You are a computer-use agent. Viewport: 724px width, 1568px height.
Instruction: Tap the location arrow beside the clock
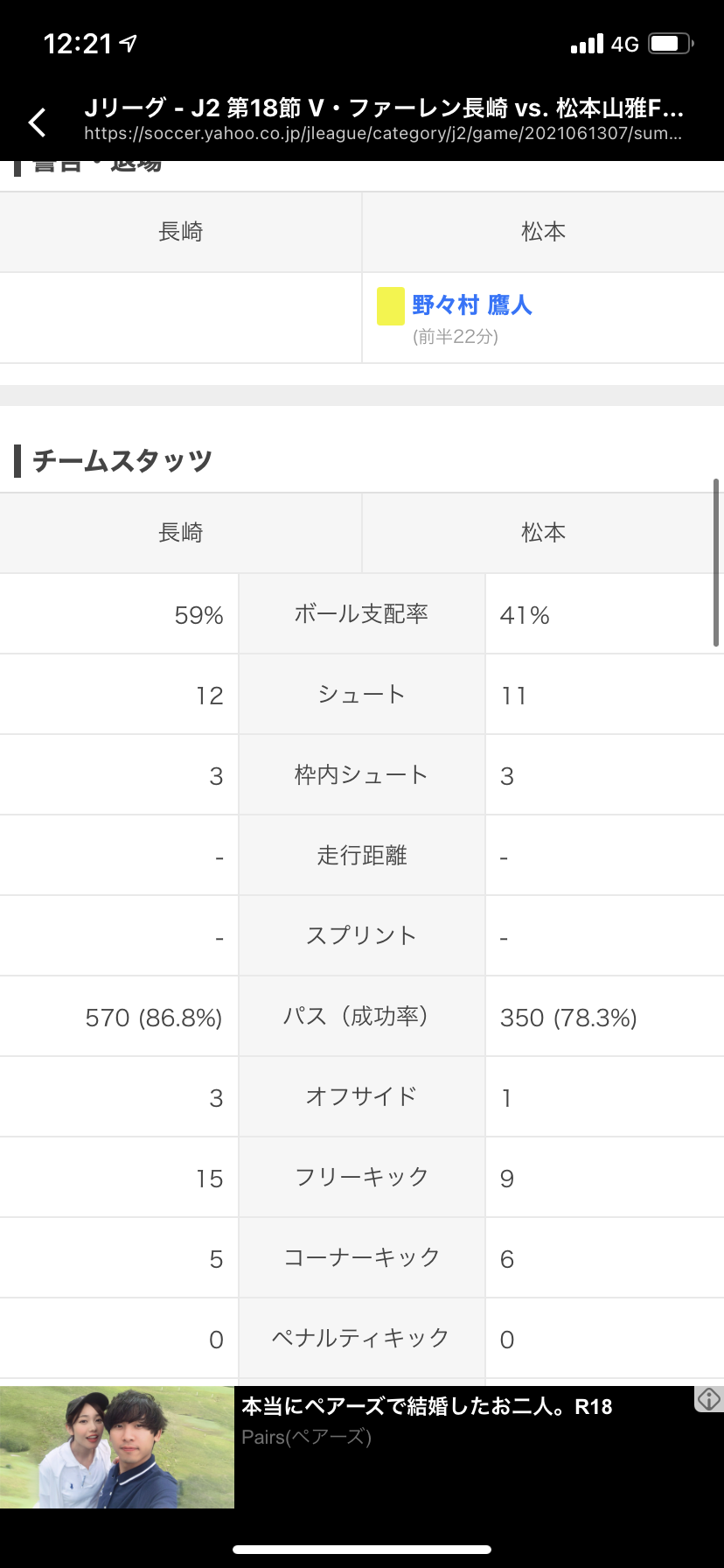pos(129,44)
